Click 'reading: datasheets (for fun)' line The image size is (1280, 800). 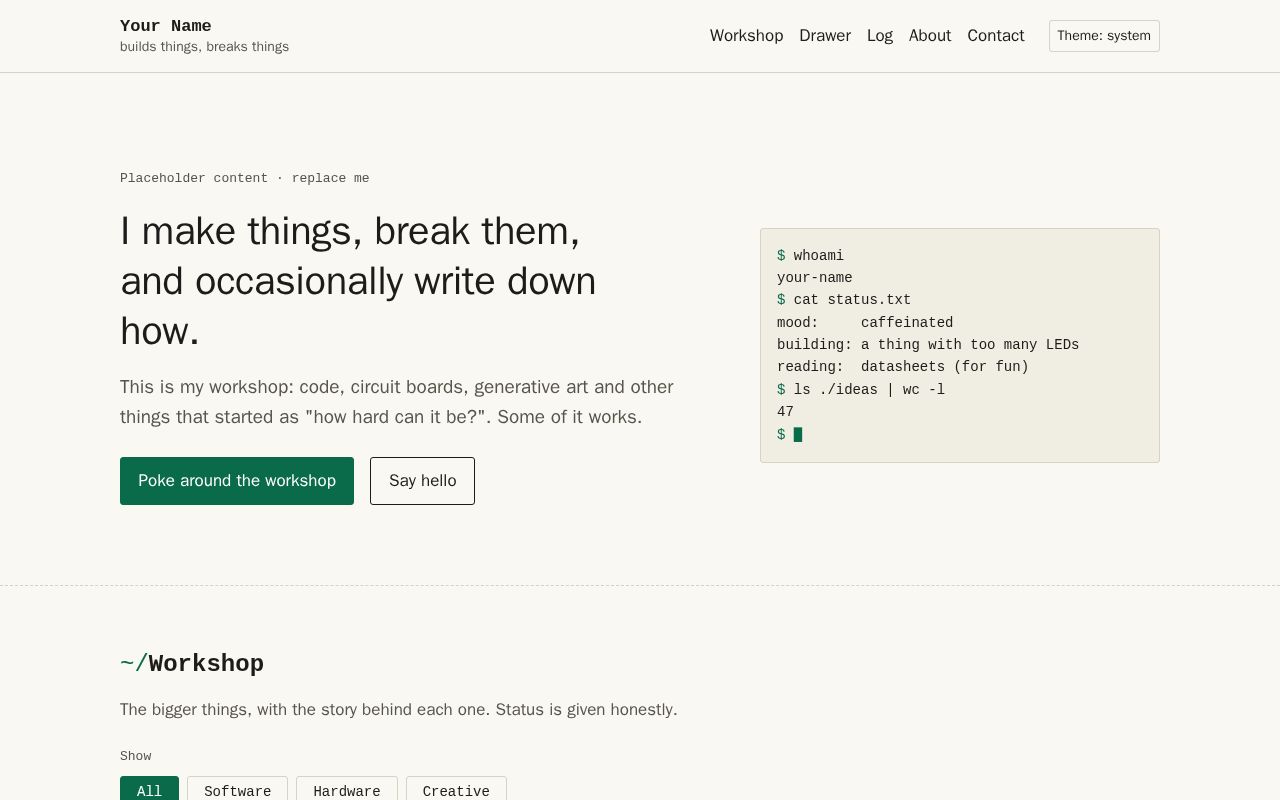pos(903,367)
